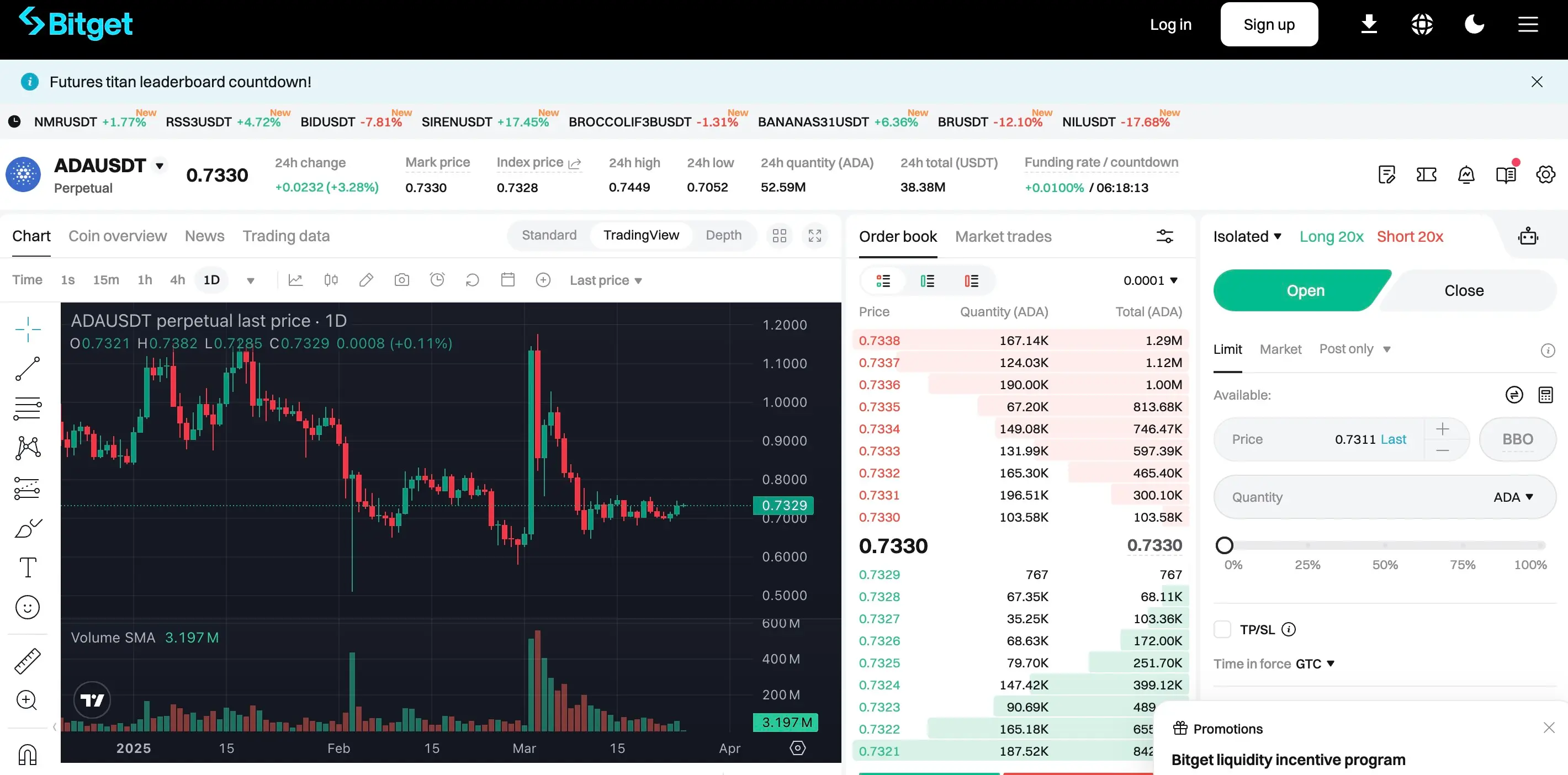Click the download app icon
1568x775 pixels.
(x=1369, y=24)
